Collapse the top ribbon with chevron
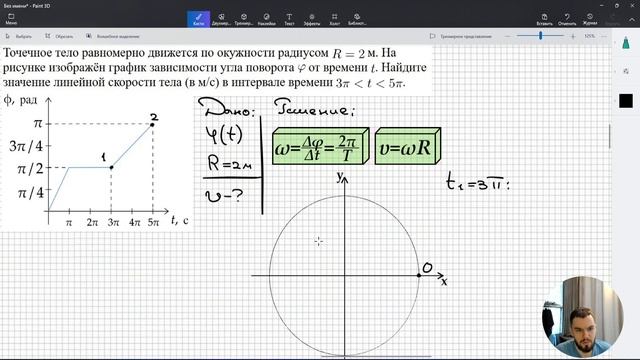This screenshot has height=360, width=640. pos(632,19)
